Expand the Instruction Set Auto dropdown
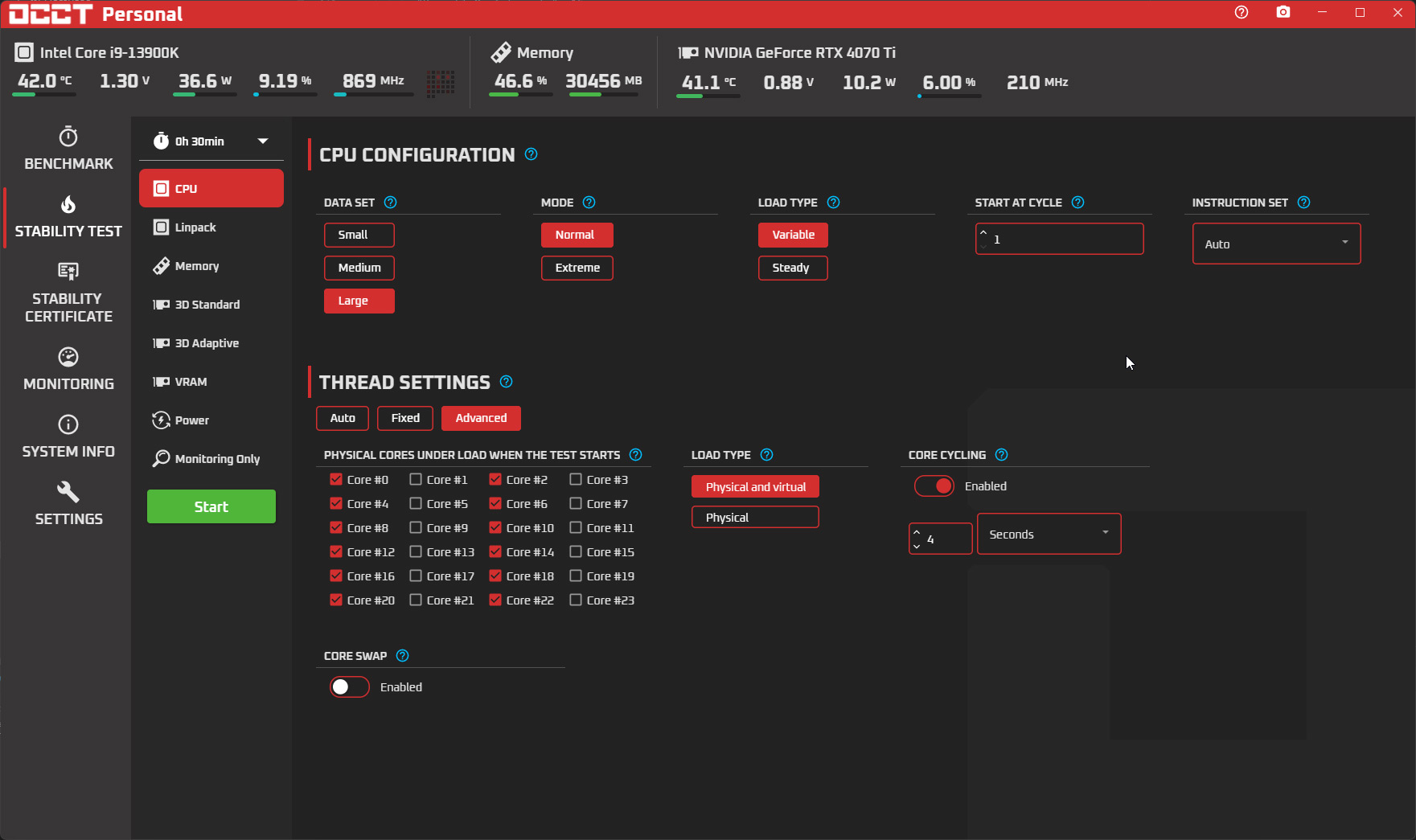Viewport: 1416px width, 840px height. (x=1276, y=244)
